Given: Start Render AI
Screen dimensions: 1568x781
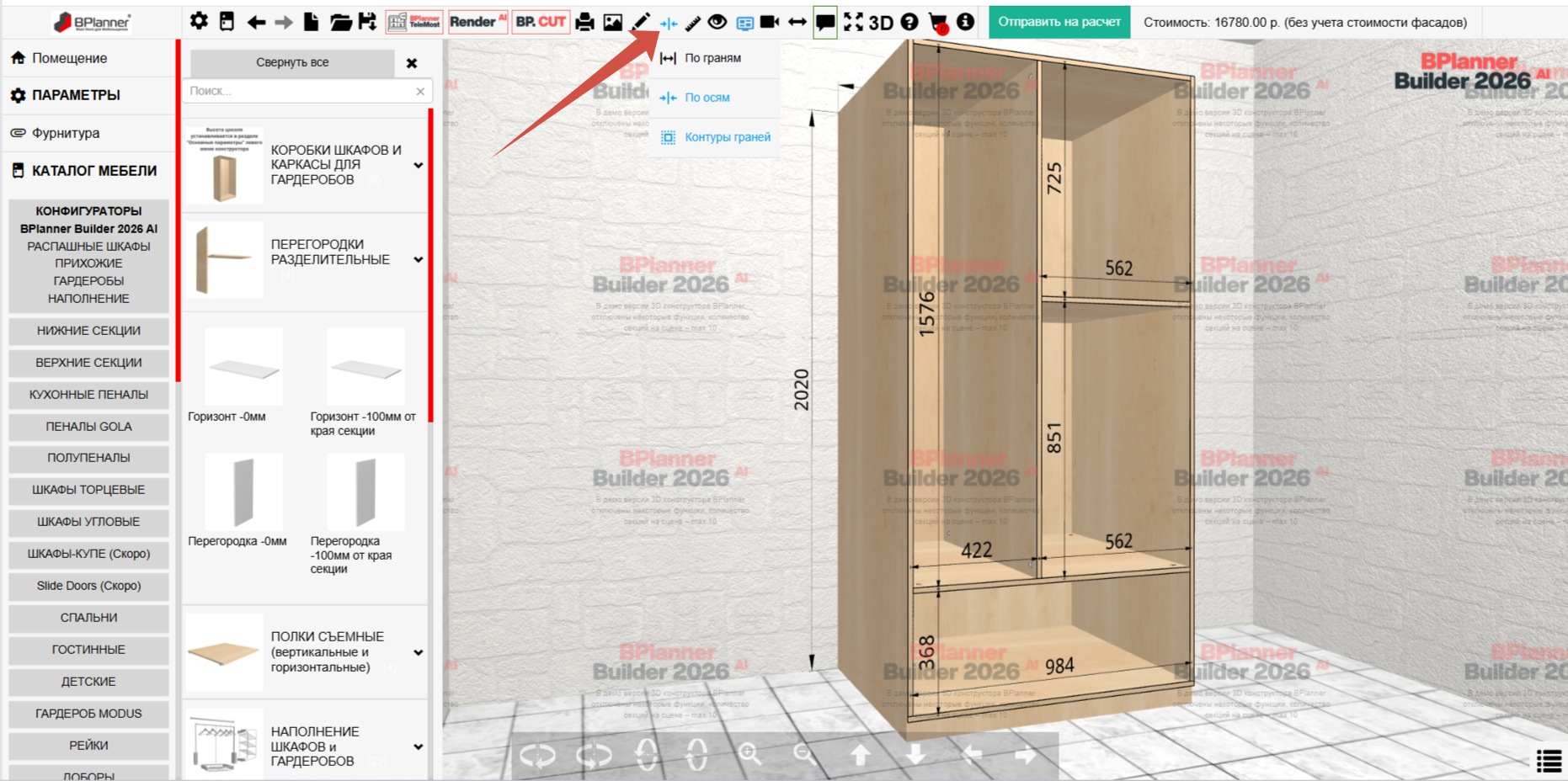Looking at the screenshot, I should [x=477, y=22].
